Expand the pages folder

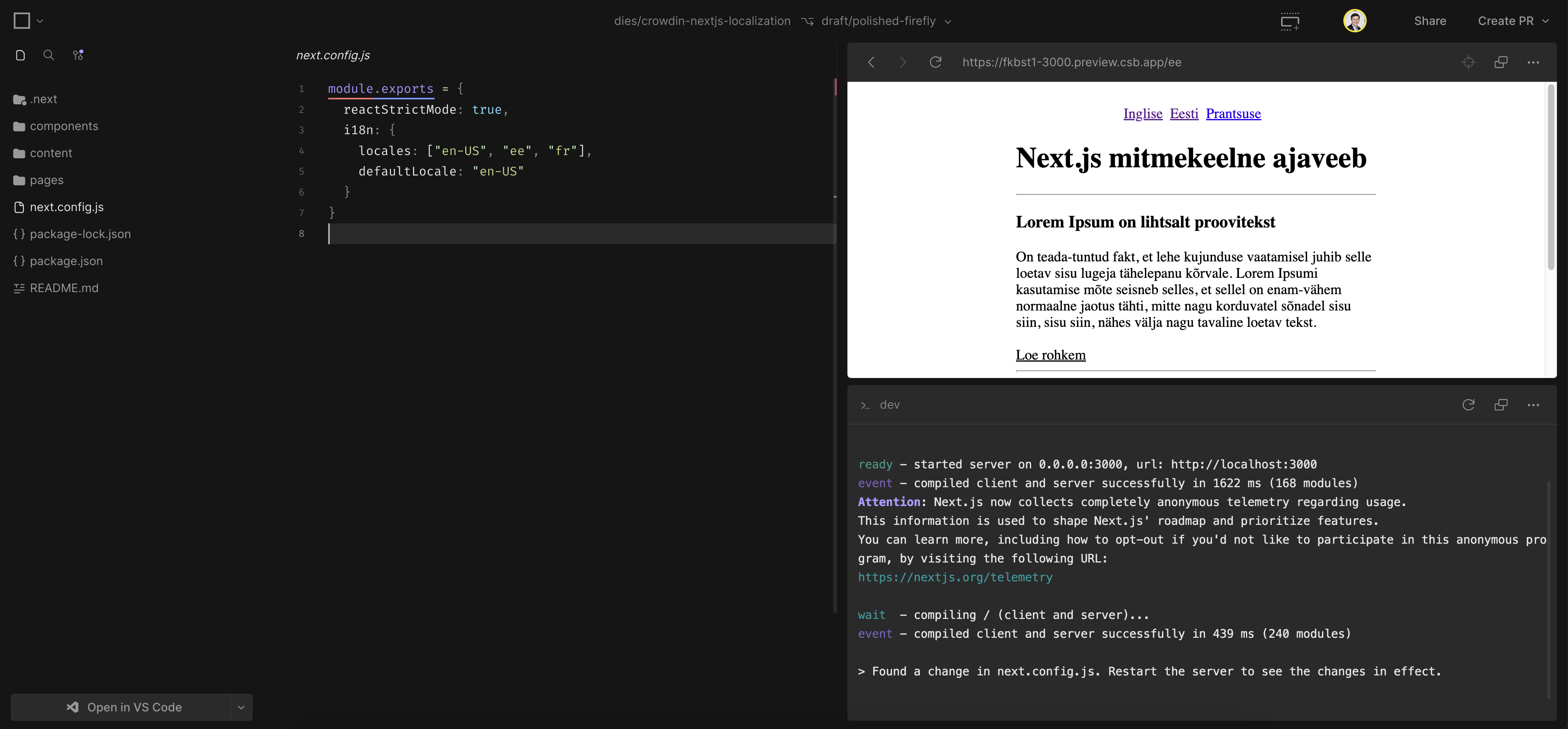pyautogui.click(x=38, y=180)
